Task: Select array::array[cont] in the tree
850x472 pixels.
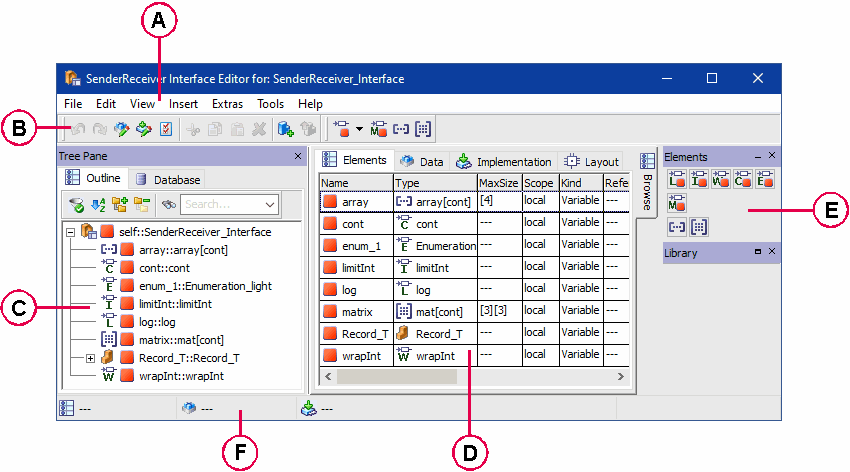Action: (183, 250)
